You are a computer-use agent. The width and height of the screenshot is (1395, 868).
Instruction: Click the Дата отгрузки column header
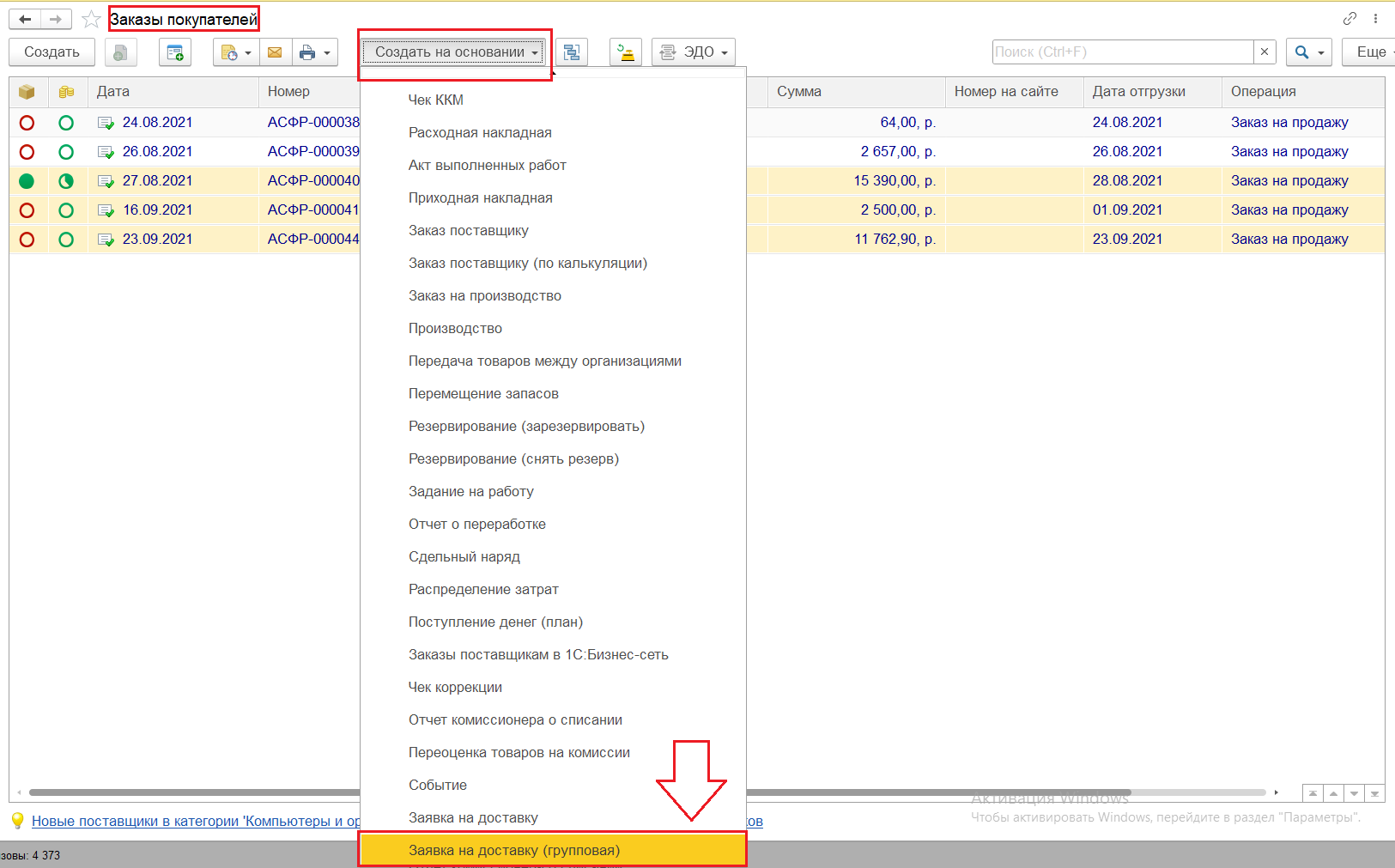click(1152, 92)
